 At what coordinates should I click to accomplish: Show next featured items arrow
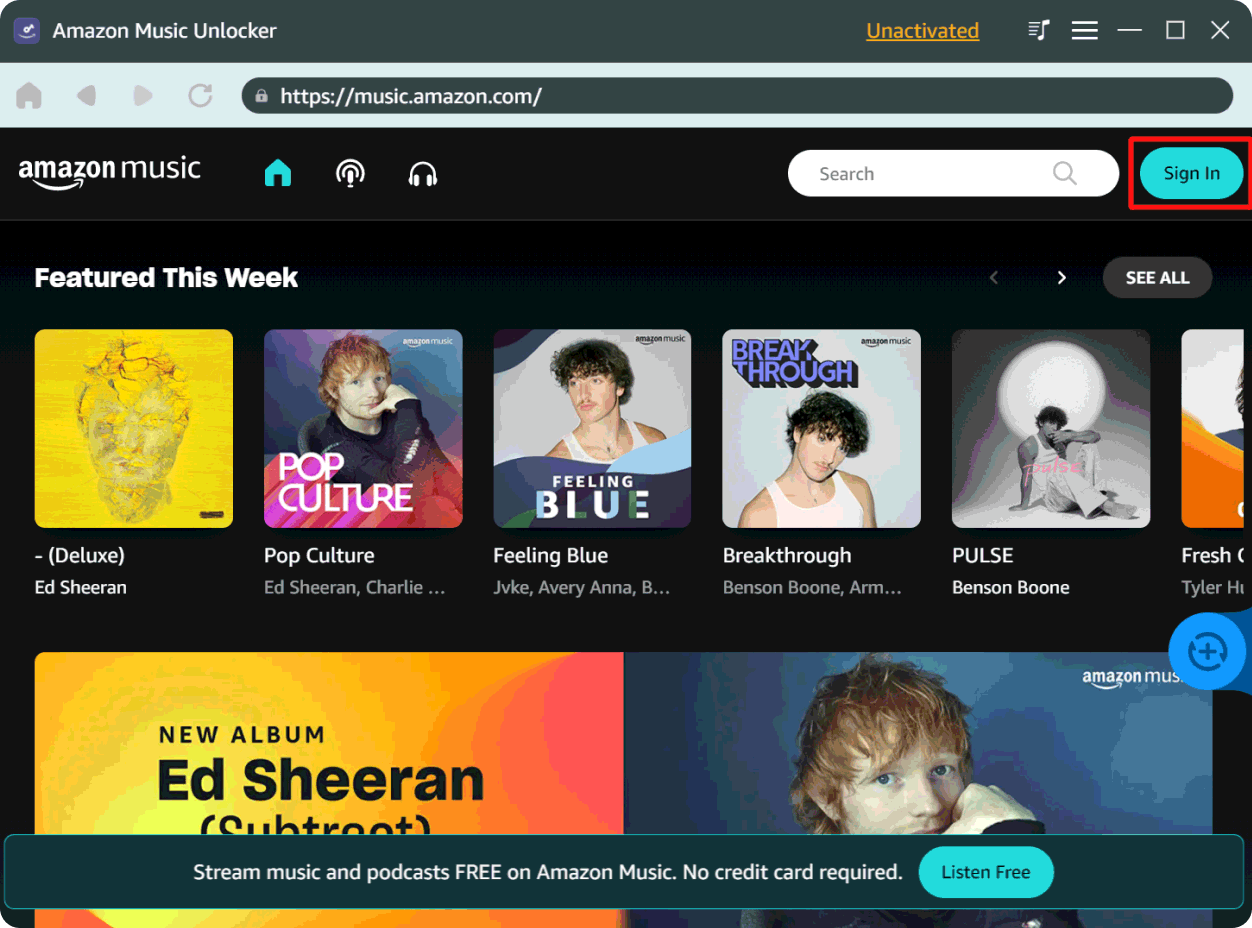click(1062, 278)
